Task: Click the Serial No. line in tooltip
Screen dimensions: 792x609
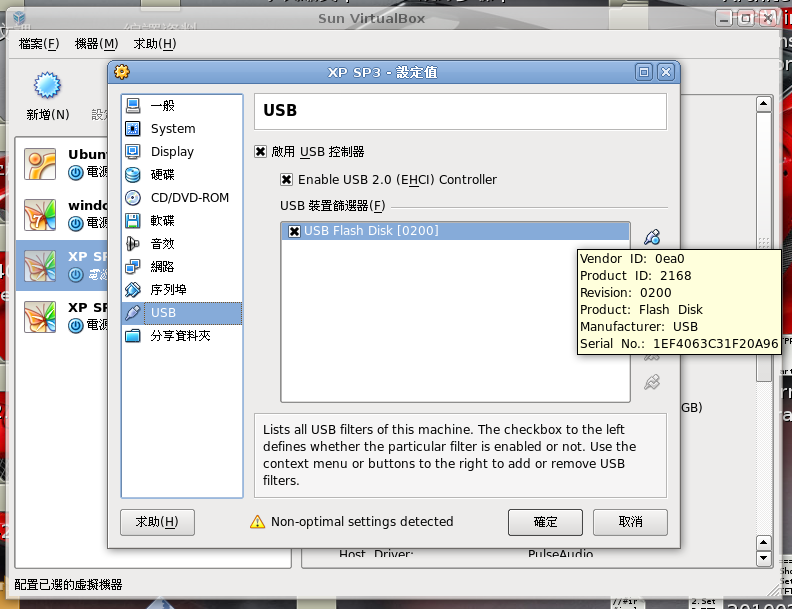Action: point(679,344)
